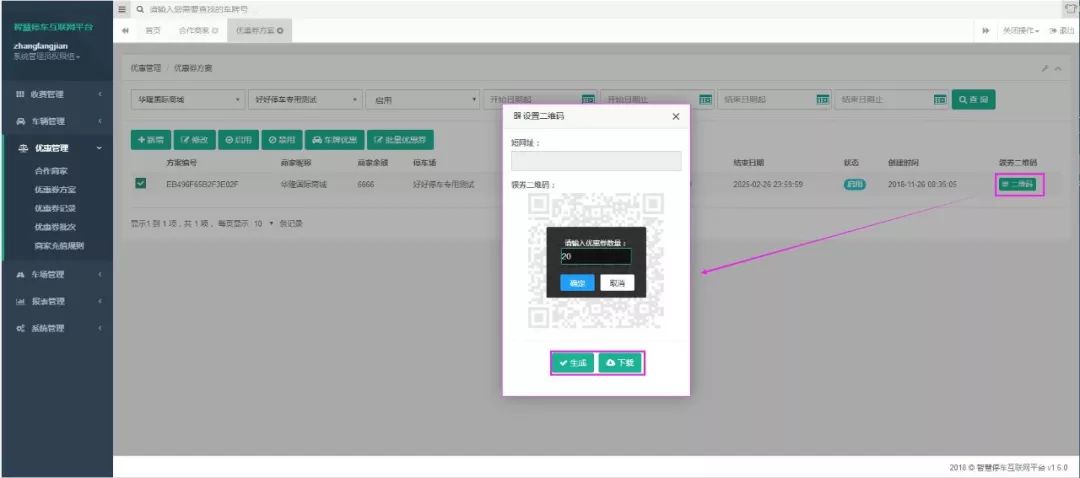Click the 批量优惠券 button
Viewport: 1080px width, 478px height.
click(400, 140)
